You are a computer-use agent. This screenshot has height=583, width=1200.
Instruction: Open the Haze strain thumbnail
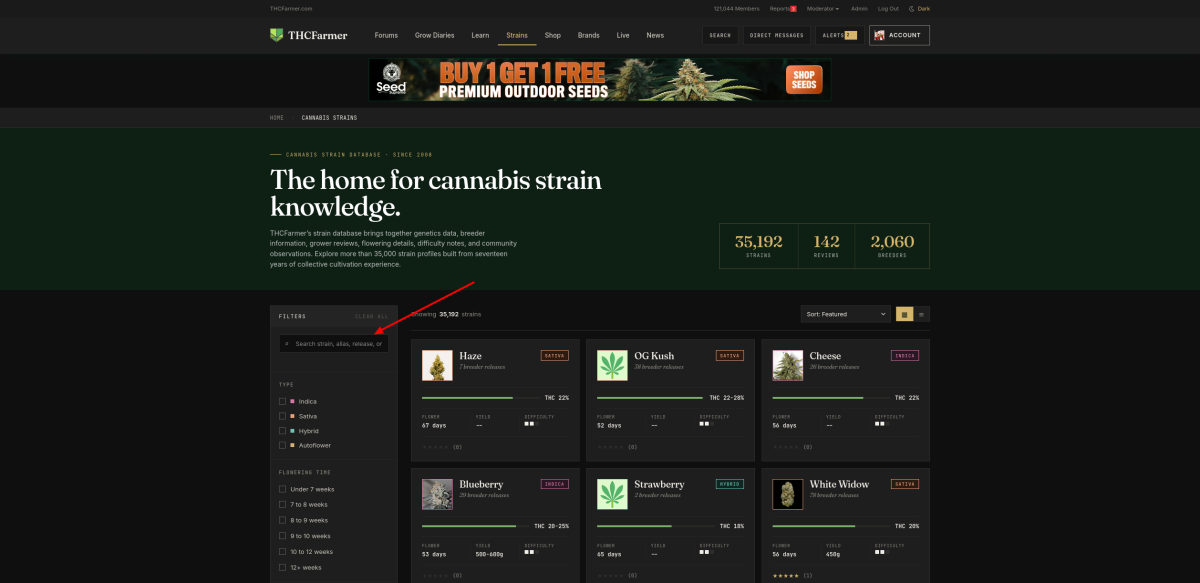tap(437, 365)
